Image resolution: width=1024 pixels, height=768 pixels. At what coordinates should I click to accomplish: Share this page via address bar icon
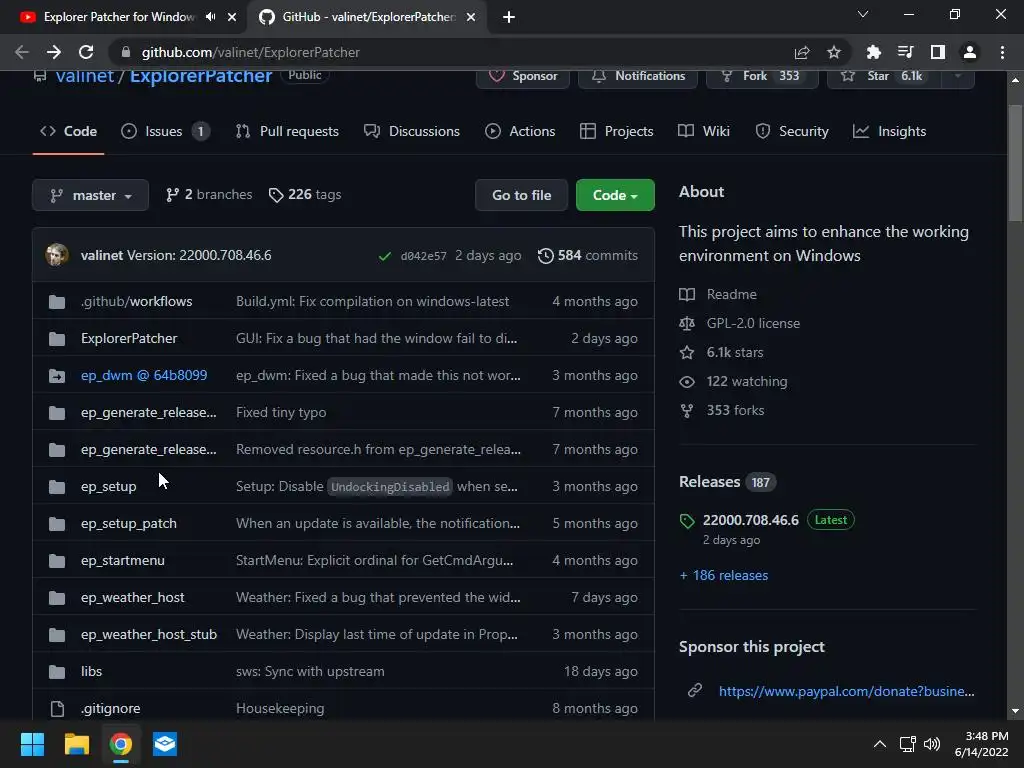pyautogui.click(x=801, y=52)
